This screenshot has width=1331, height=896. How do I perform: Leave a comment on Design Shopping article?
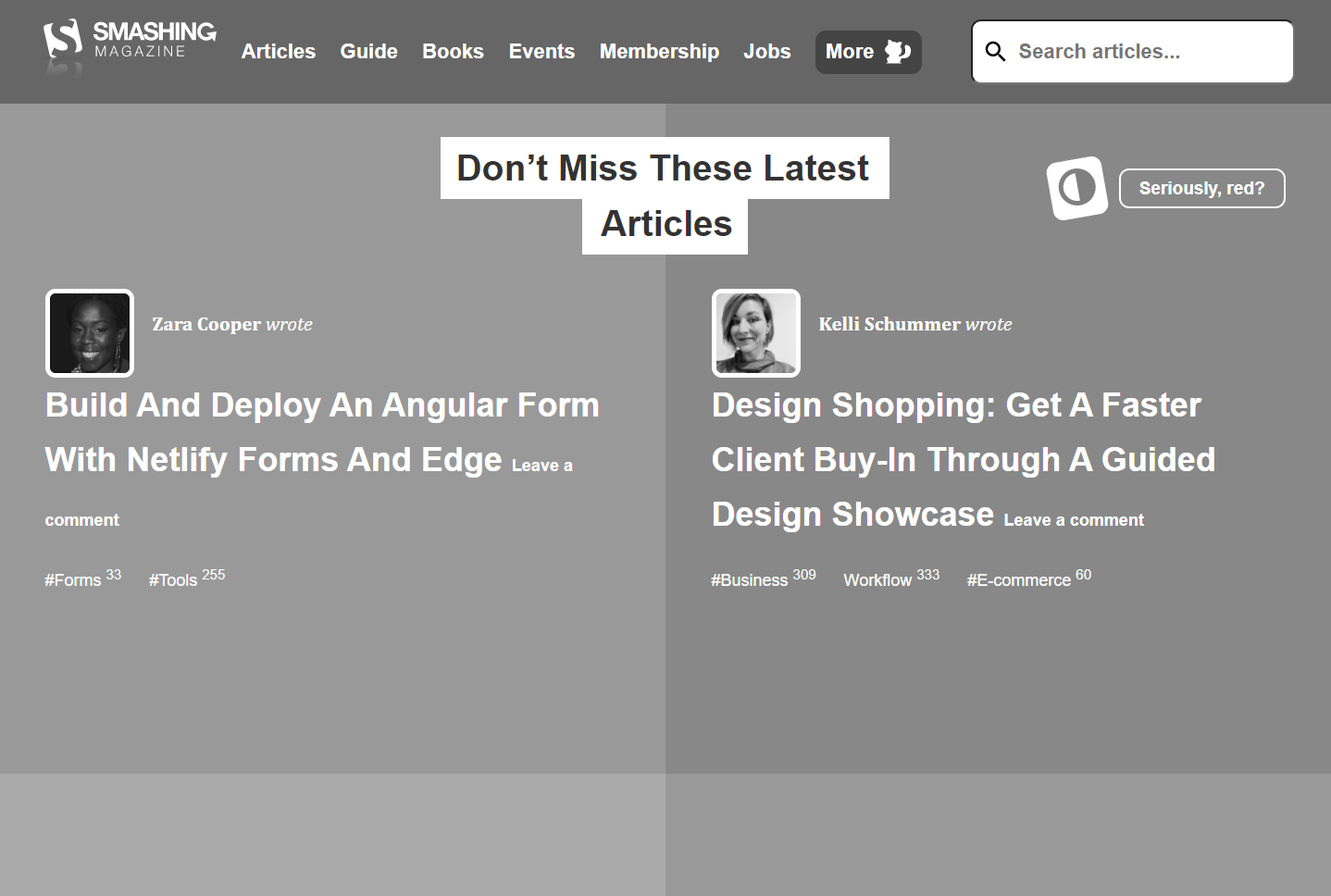pyautogui.click(x=1074, y=520)
